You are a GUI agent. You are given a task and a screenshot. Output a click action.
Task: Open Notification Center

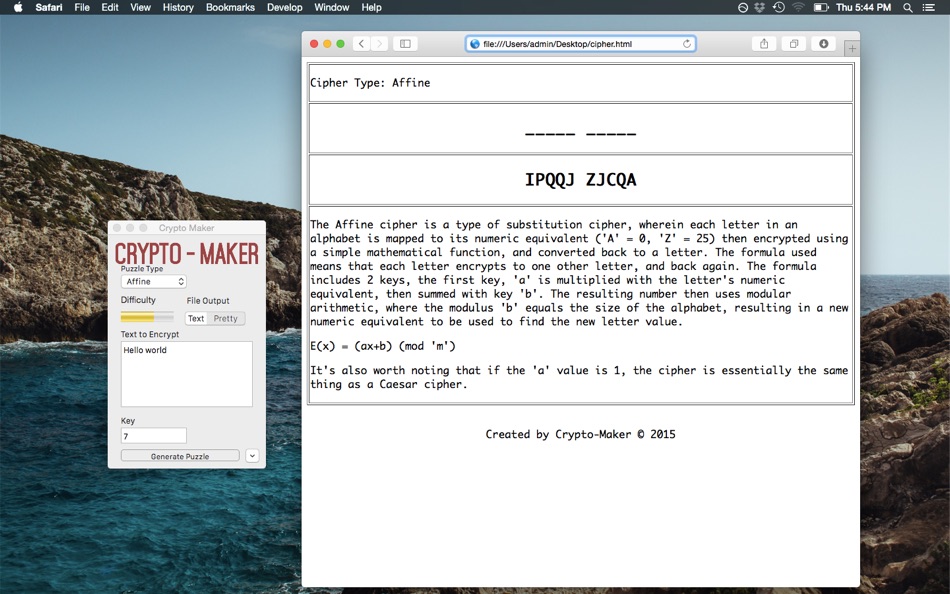coord(928,7)
